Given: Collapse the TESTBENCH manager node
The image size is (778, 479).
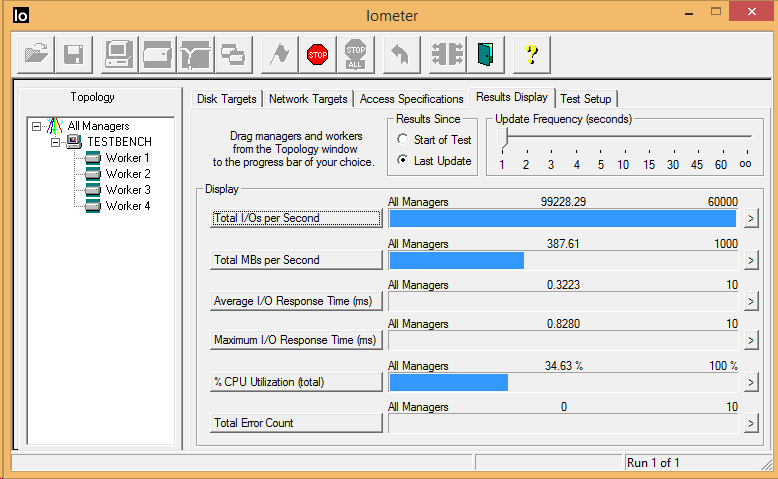Looking at the screenshot, I should 56,142.
